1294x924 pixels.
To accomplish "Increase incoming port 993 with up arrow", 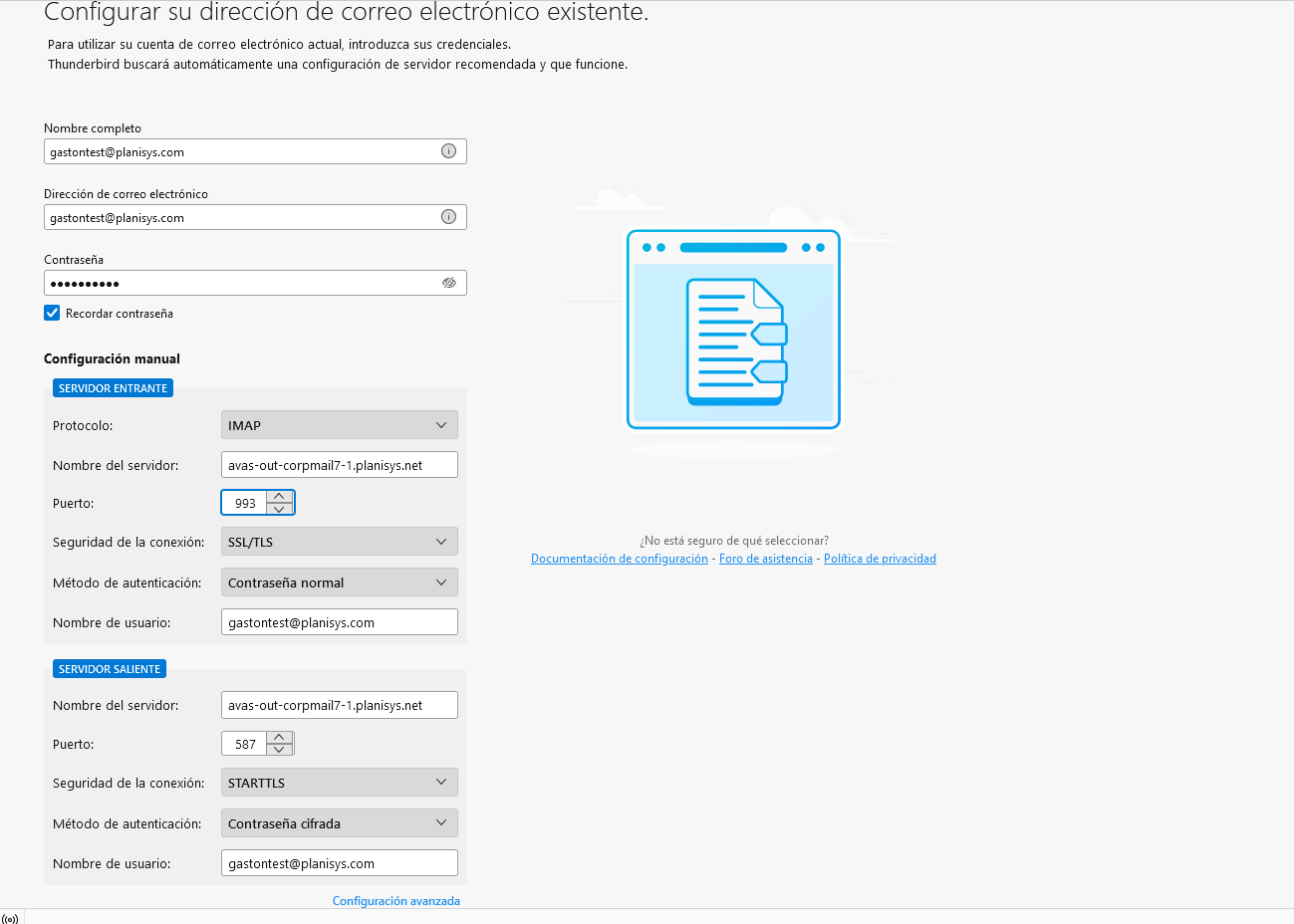I will pyautogui.click(x=280, y=497).
